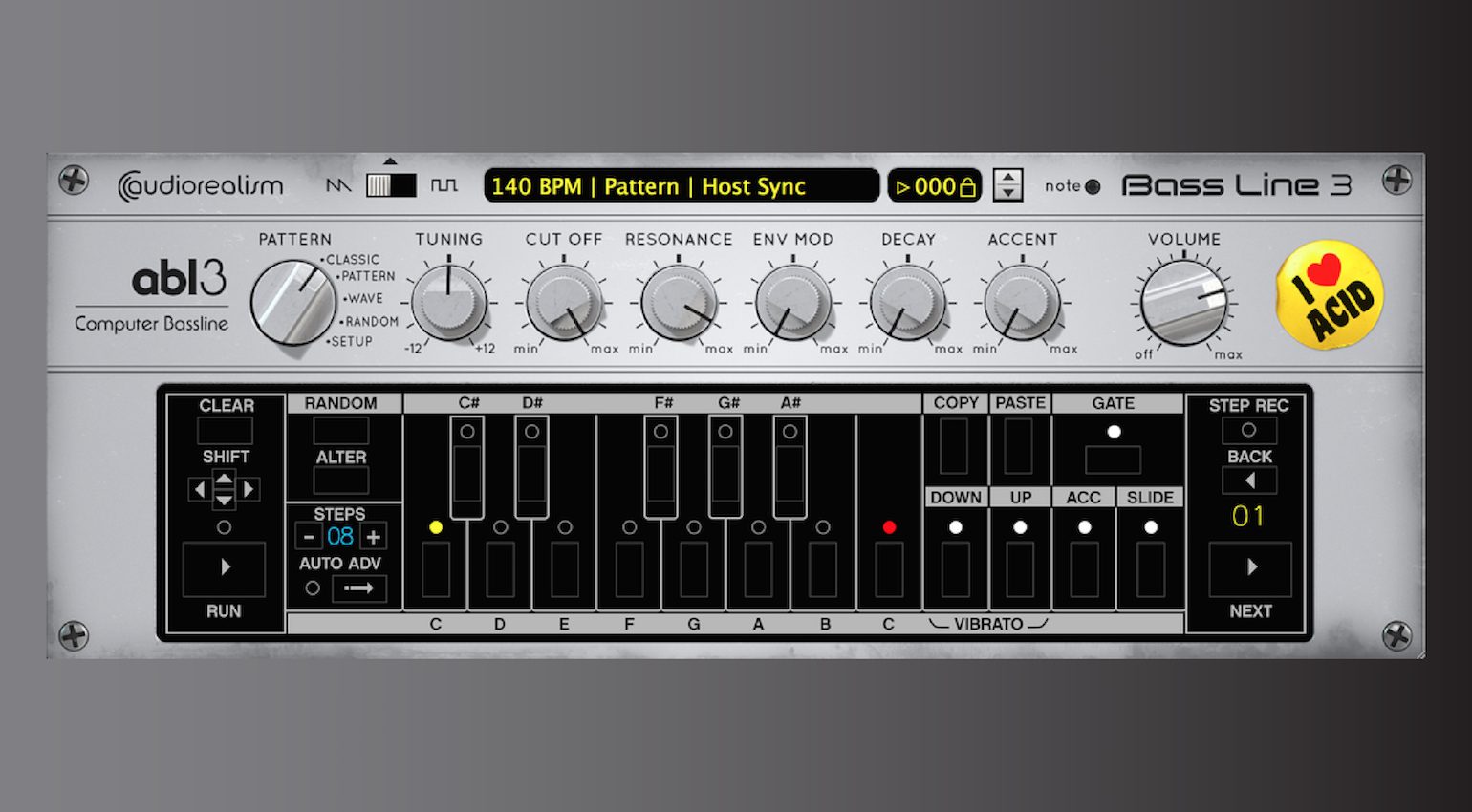Screen dimensions: 1472x812
Task: Click the step number 01 display
Action: pos(1248,517)
